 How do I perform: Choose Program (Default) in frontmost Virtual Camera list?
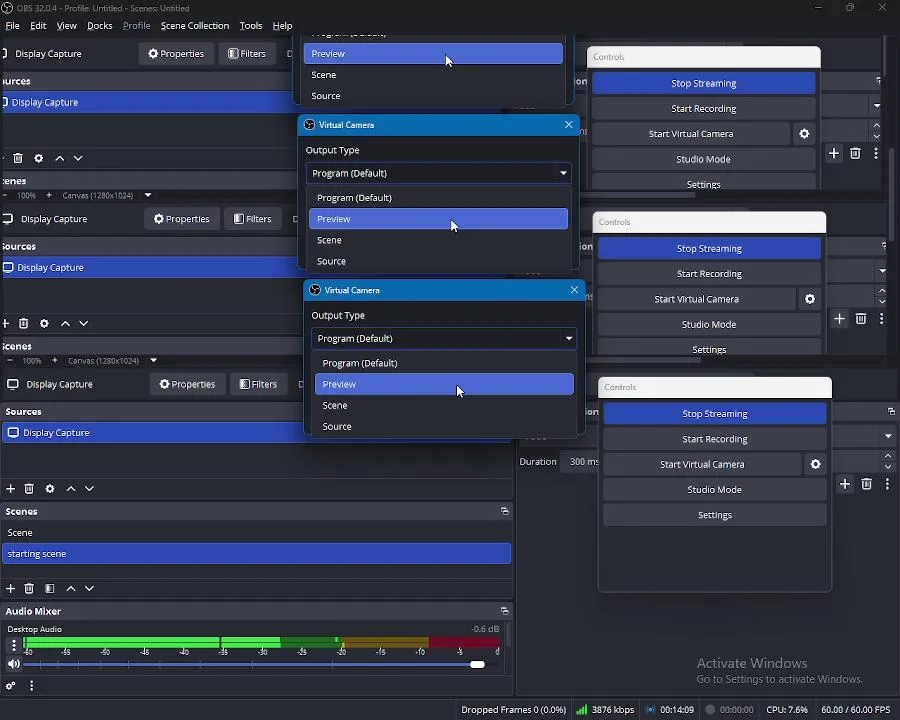pyautogui.click(x=444, y=363)
